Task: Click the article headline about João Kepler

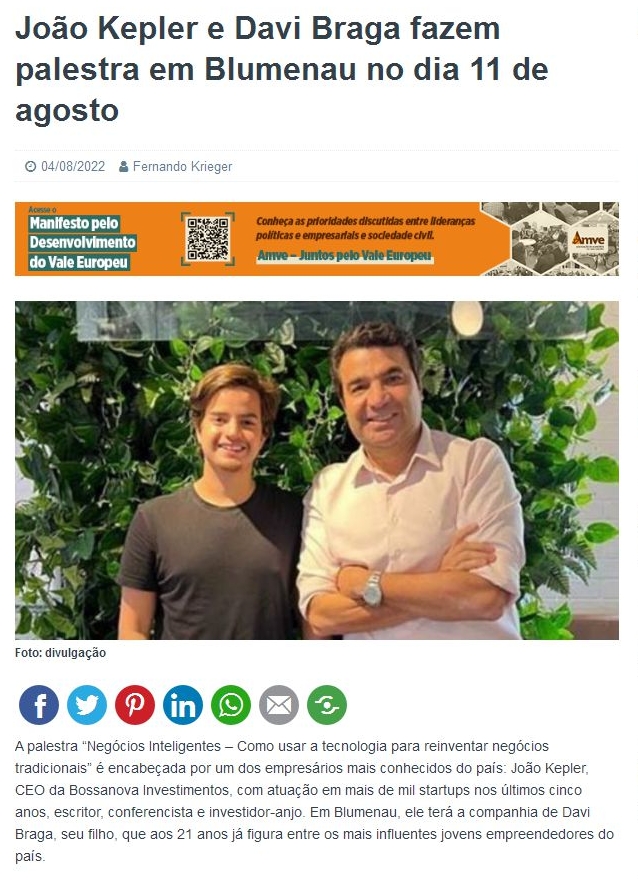Action: click(281, 69)
